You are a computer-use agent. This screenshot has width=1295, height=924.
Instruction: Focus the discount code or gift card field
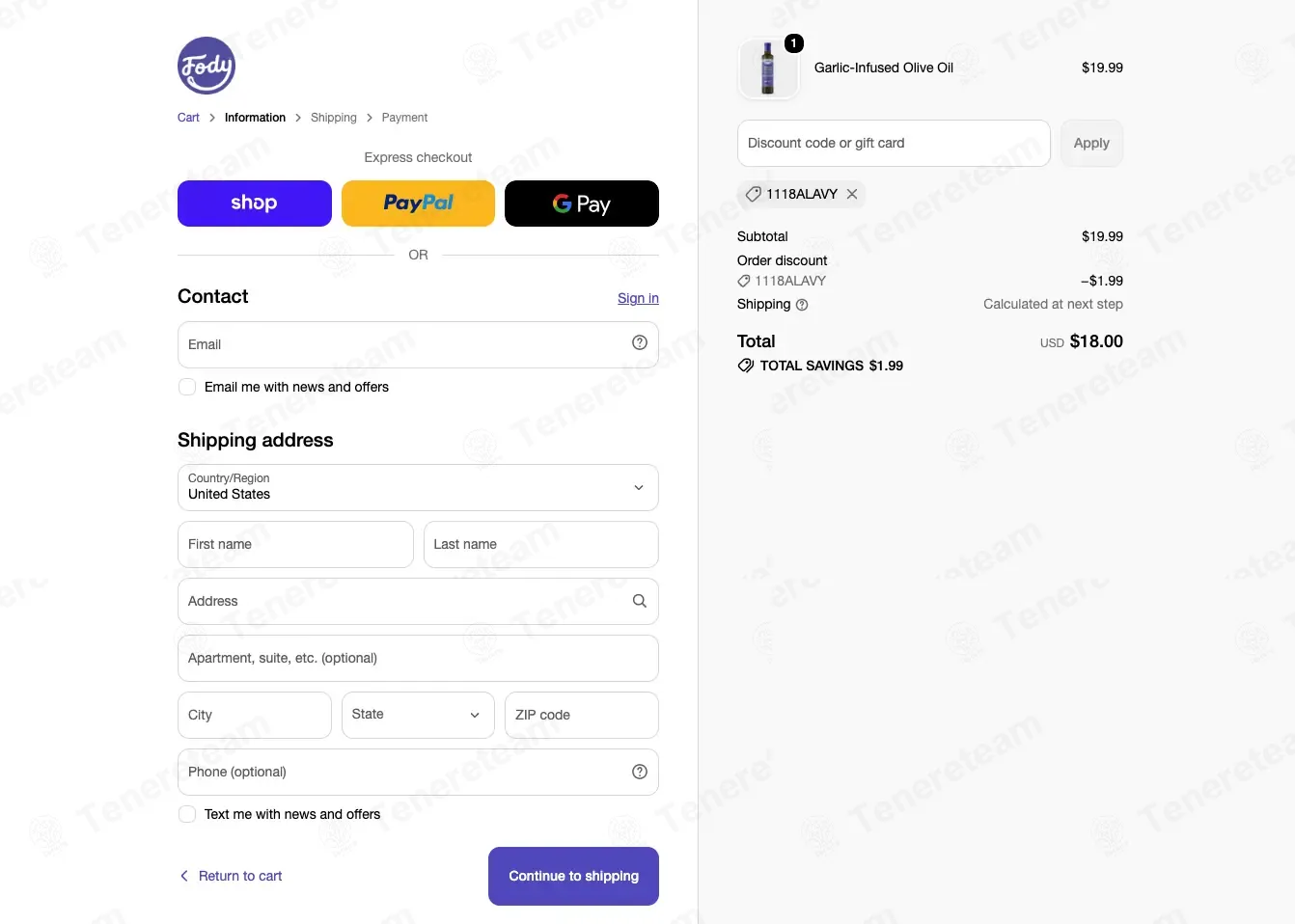tap(894, 143)
